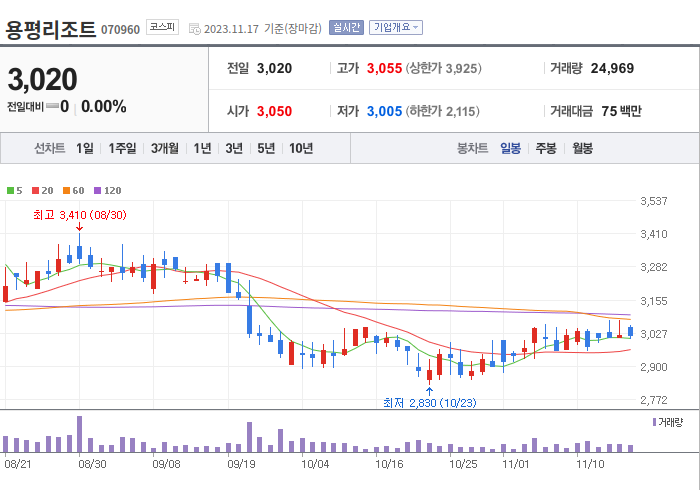Click the 3,537 price axis label

point(654,201)
